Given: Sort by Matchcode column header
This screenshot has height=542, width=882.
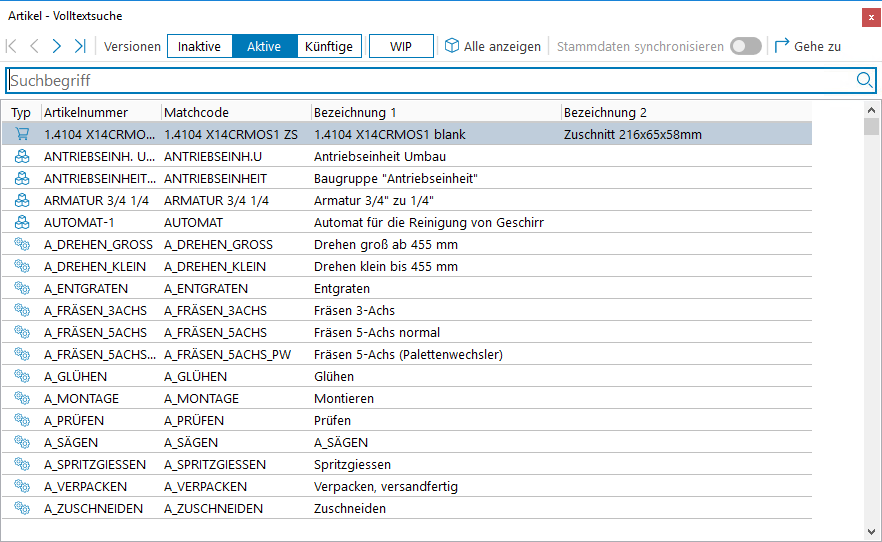Looking at the screenshot, I should [x=234, y=112].
